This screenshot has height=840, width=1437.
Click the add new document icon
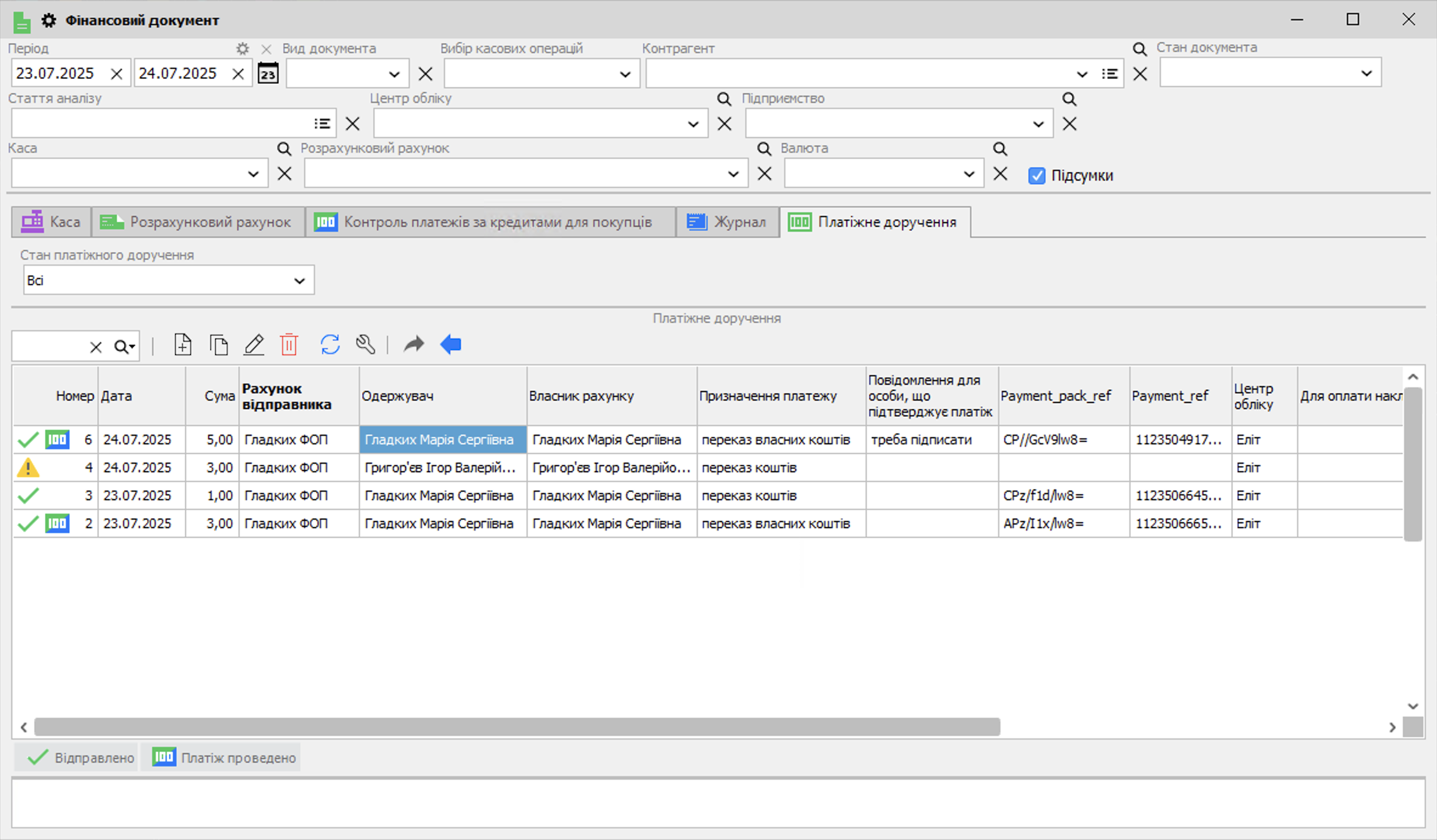click(182, 345)
